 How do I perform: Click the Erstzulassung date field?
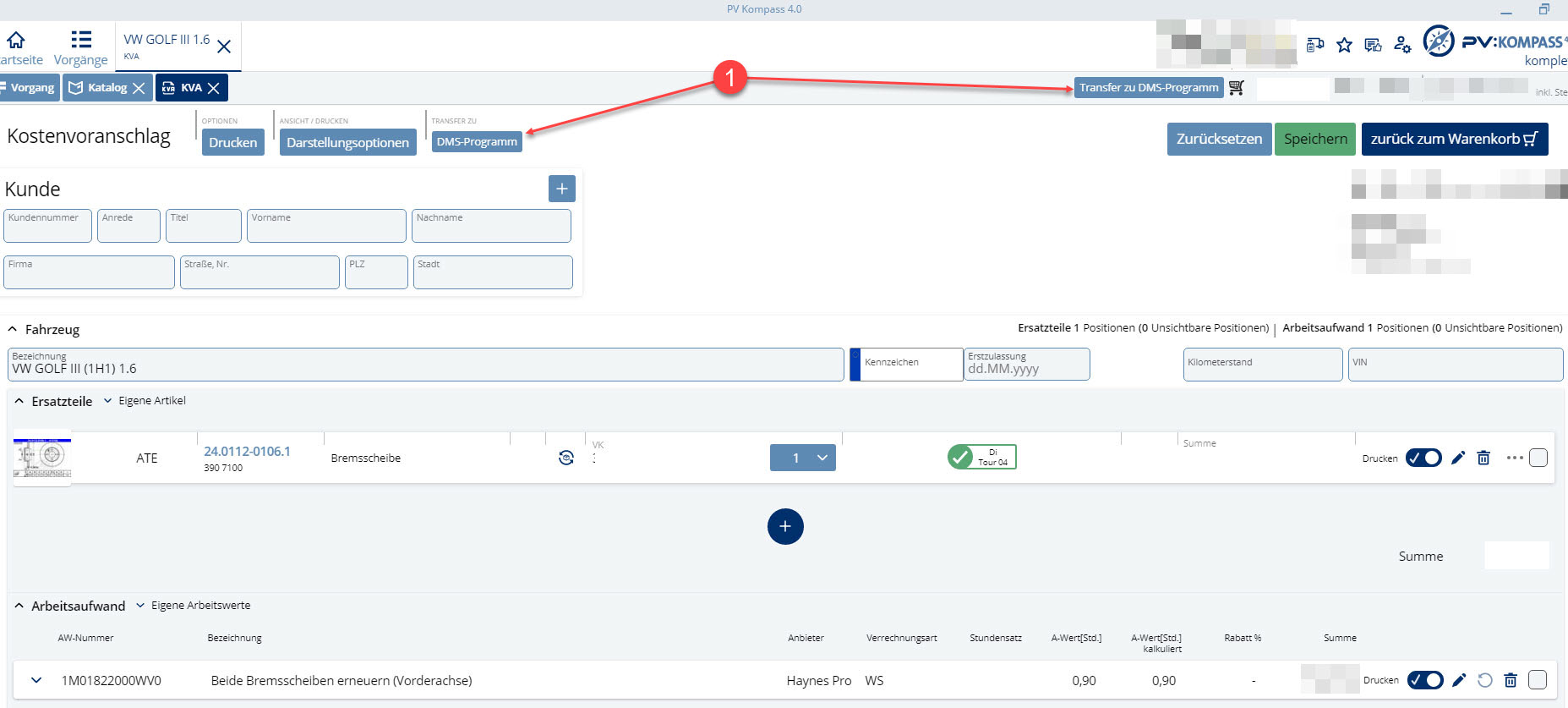[x=1027, y=365]
